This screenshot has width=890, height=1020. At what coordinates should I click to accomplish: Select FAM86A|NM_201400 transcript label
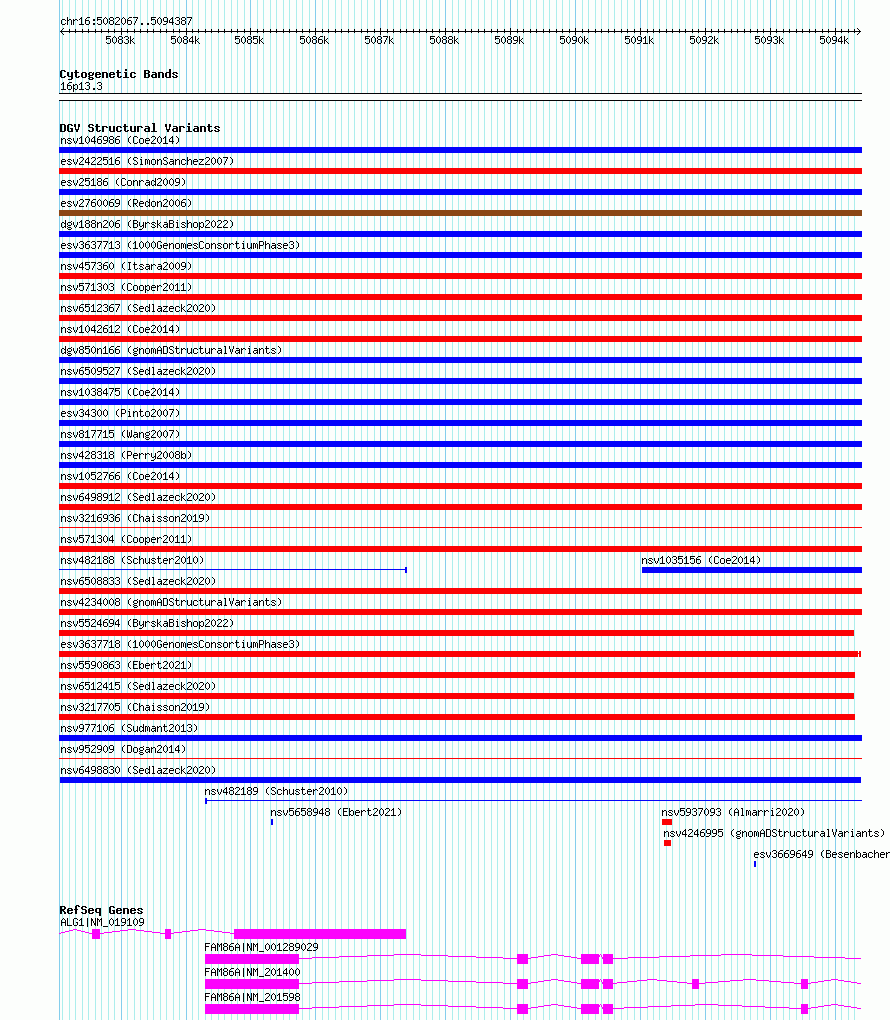tap(252, 972)
